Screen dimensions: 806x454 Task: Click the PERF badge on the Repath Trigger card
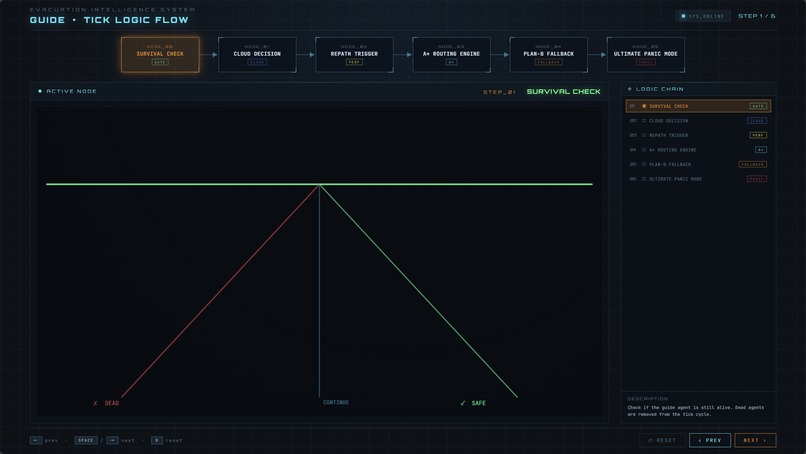click(354, 62)
